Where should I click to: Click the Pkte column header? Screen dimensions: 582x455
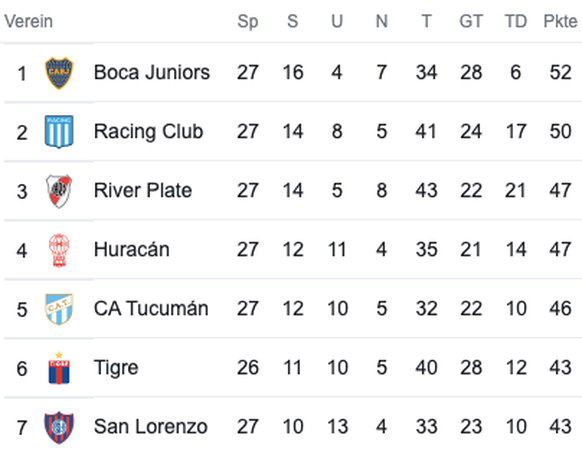click(x=560, y=21)
